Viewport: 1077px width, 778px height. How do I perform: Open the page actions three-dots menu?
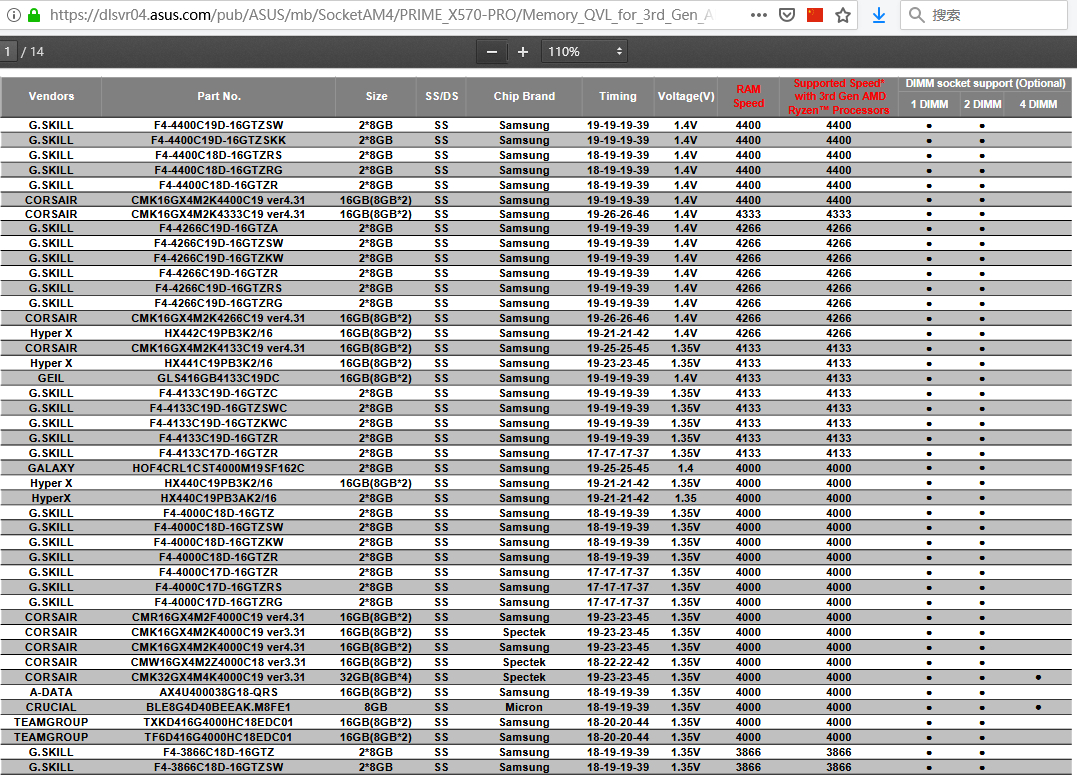[759, 14]
